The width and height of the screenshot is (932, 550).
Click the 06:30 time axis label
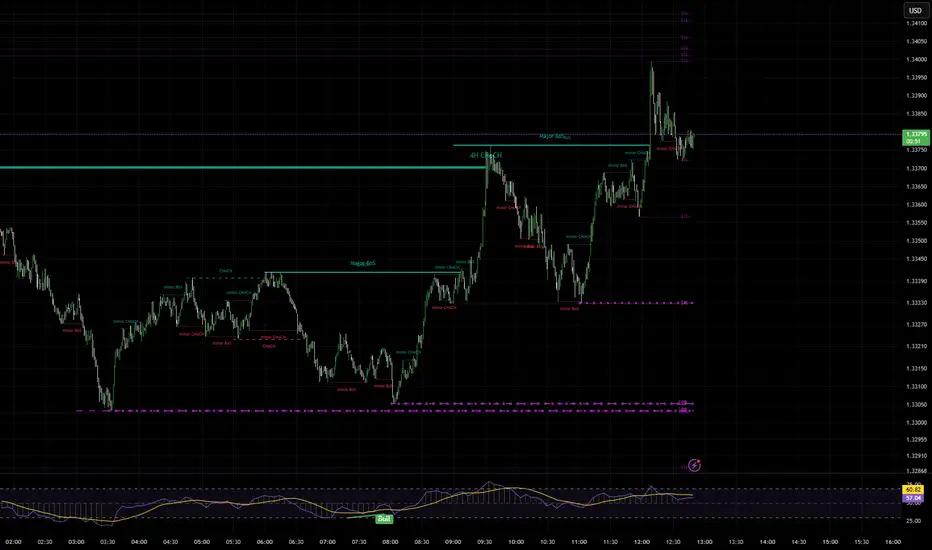[296, 542]
